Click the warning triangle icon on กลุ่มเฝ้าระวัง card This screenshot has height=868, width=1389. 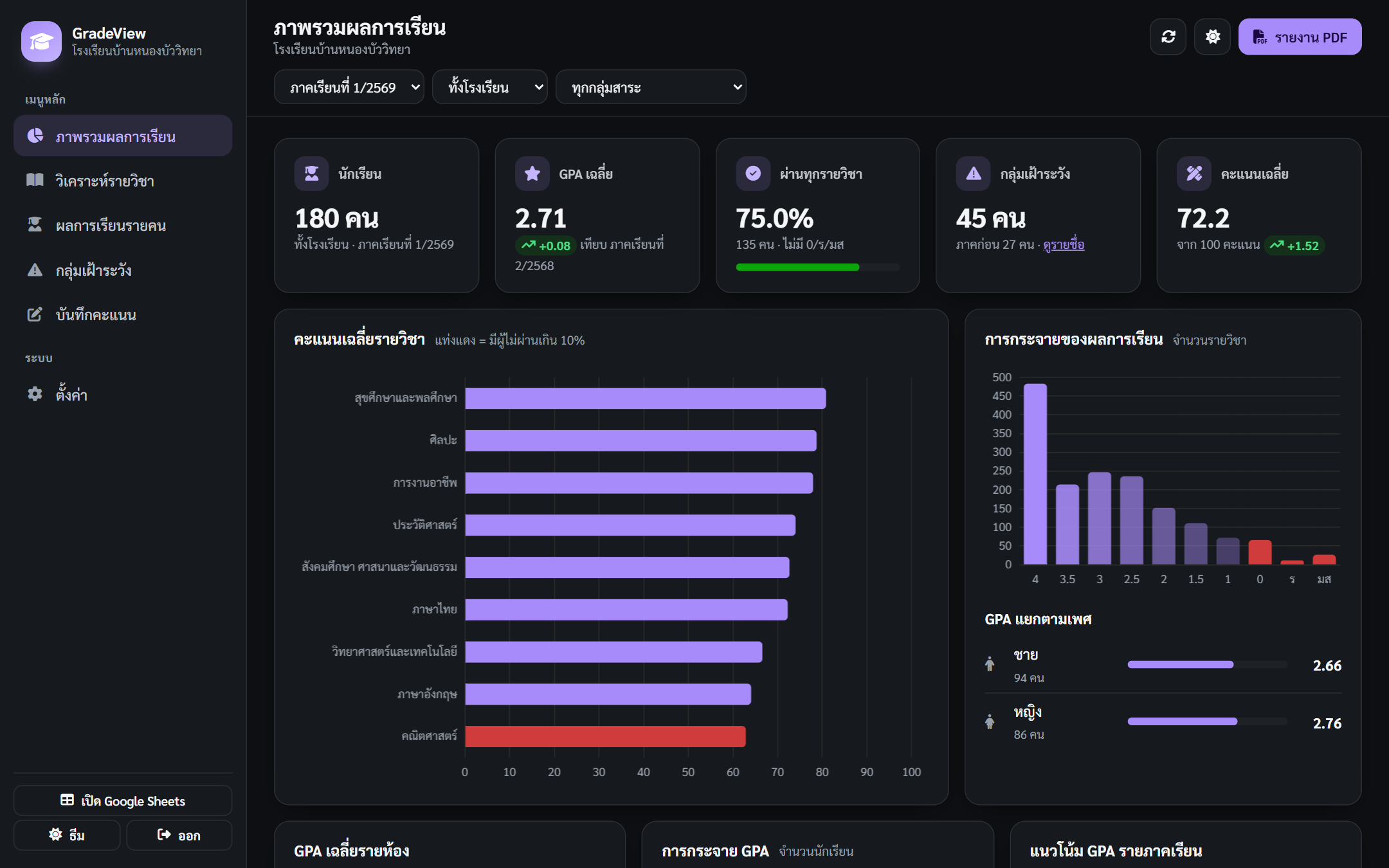(974, 174)
